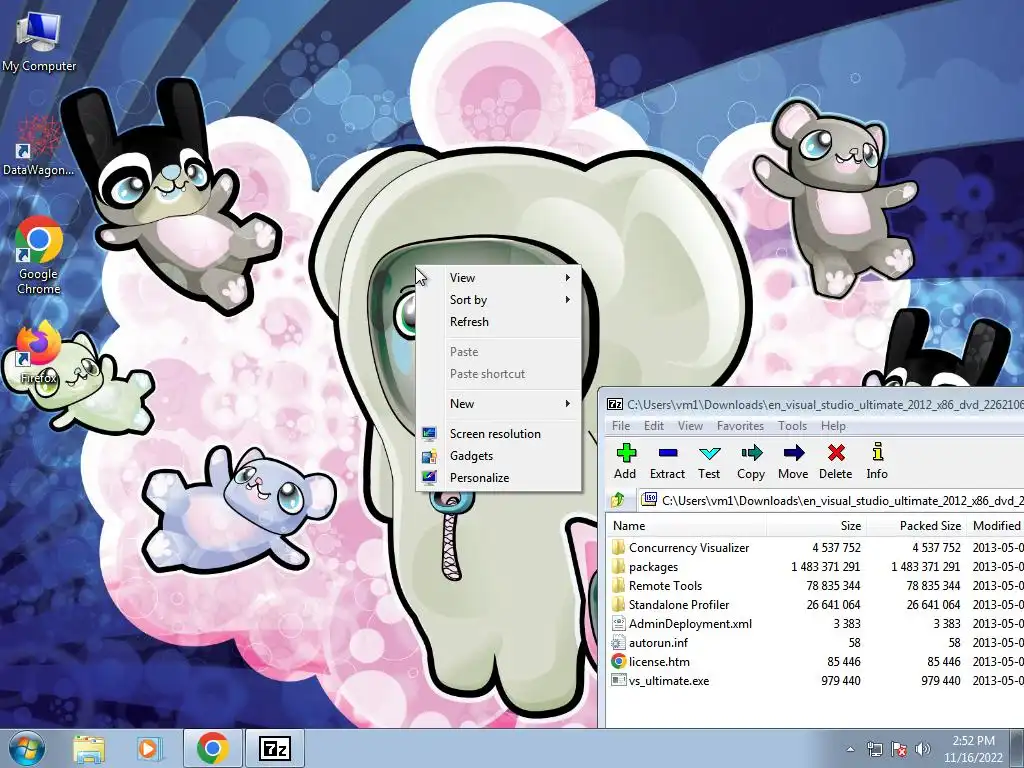The width and height of the screenshot is (1024, 768).
Task: Click the volume speaker tray icon
Action: (923, 749)
